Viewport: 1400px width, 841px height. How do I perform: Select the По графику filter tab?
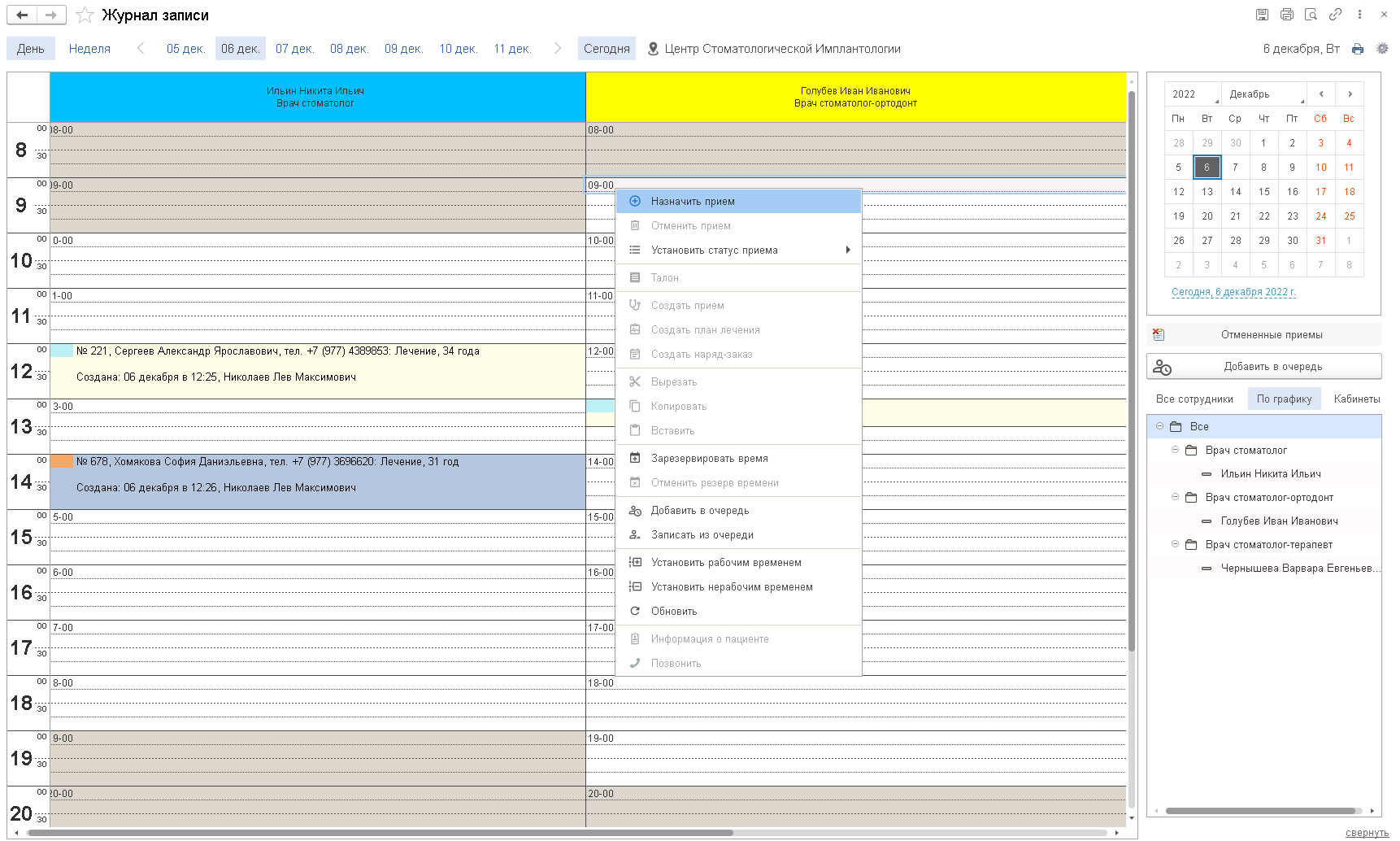[1284, 399]
